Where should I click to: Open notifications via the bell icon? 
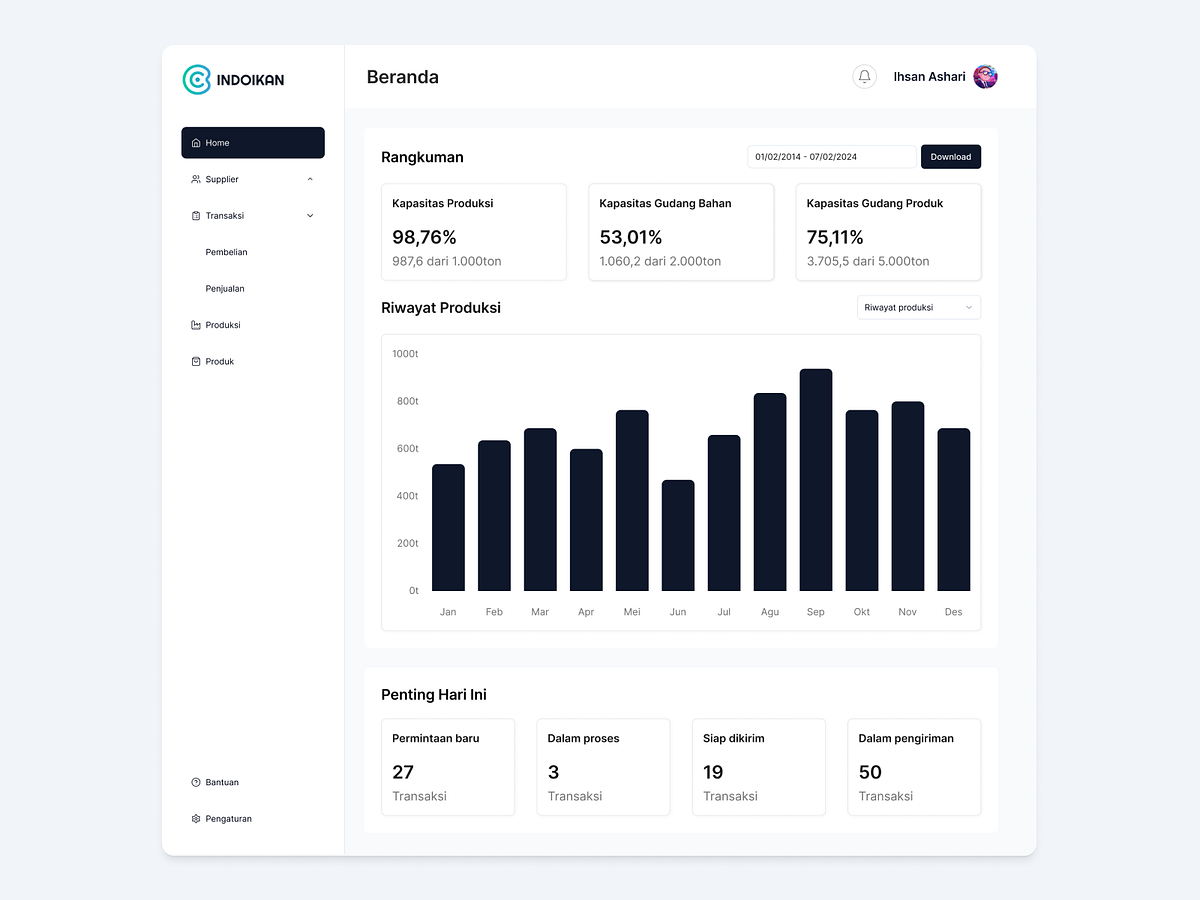864,76
